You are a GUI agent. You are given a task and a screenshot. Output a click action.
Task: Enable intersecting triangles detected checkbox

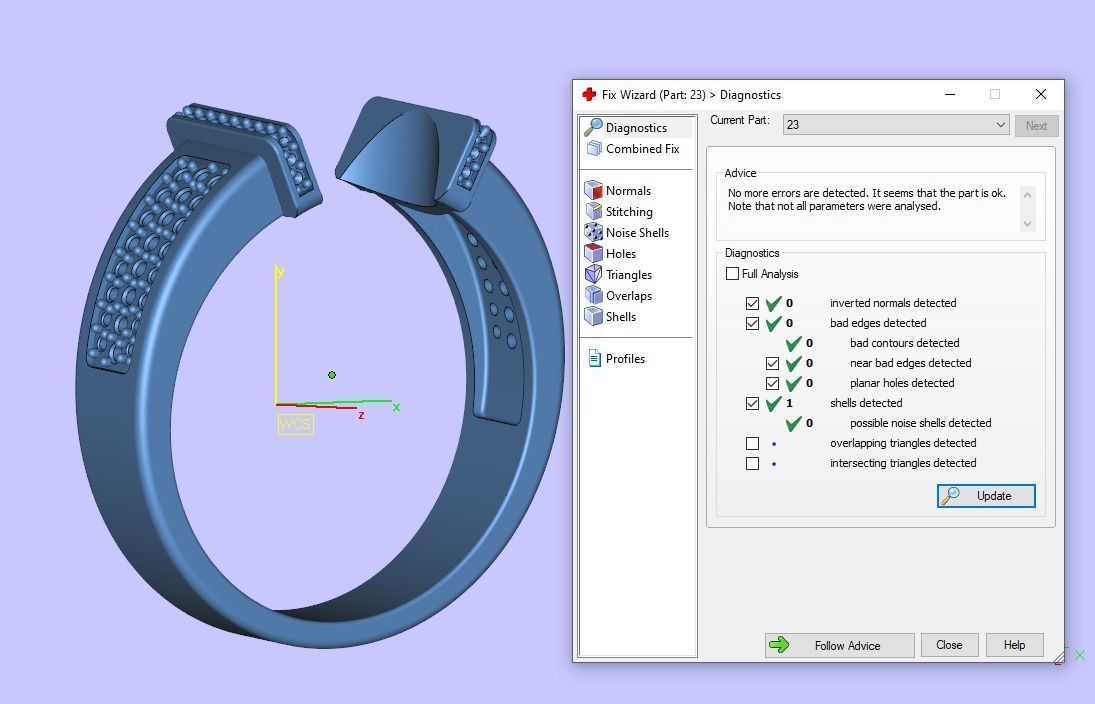coord(752,464)
